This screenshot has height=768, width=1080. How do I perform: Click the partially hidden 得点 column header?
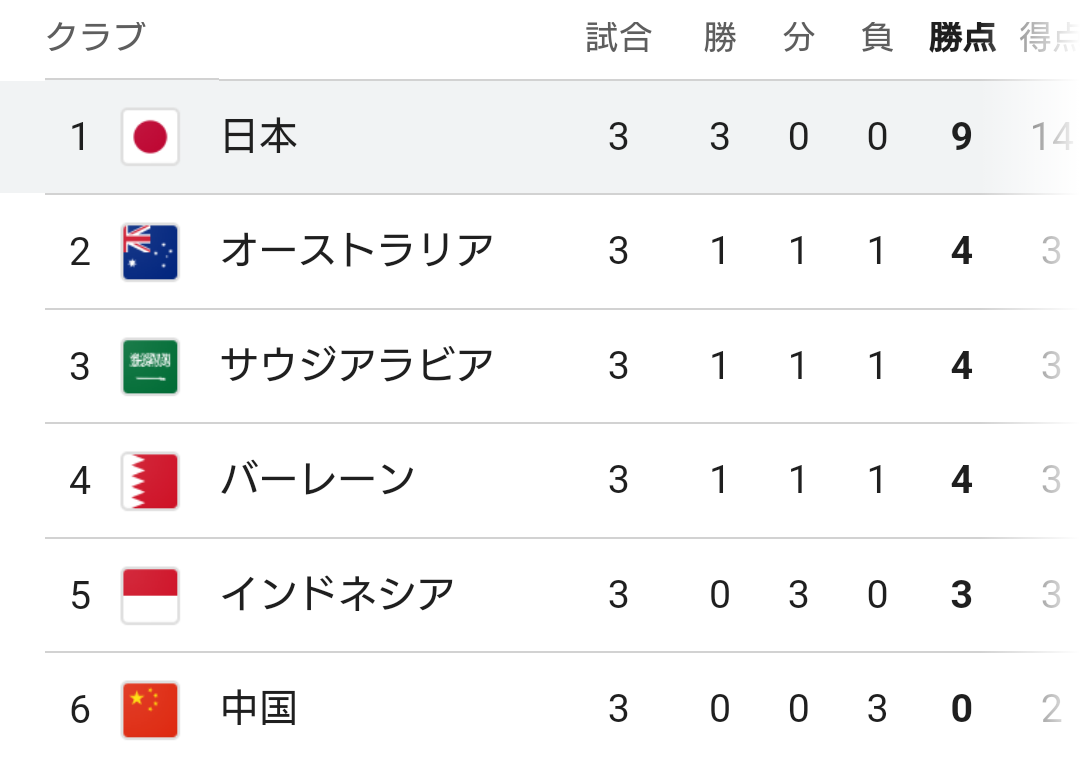tap(1047, 38)
